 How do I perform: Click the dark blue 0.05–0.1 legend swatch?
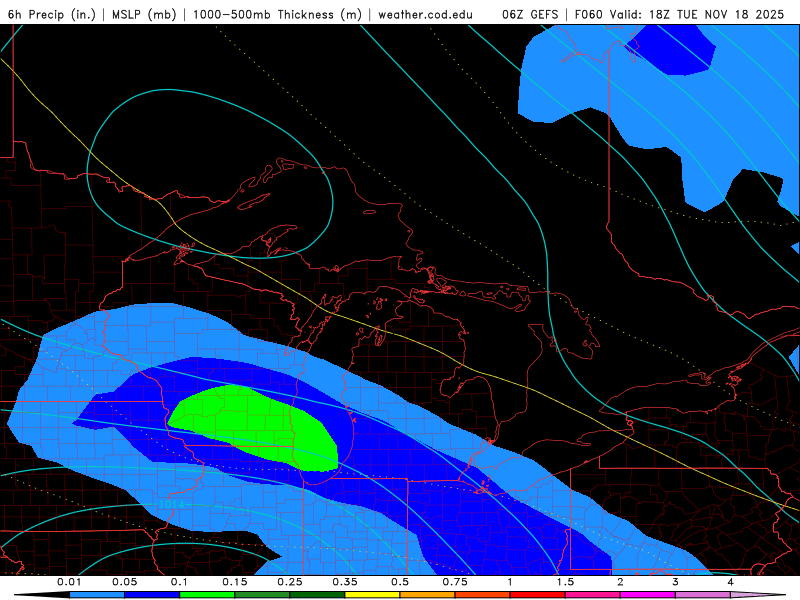point(152,595)
